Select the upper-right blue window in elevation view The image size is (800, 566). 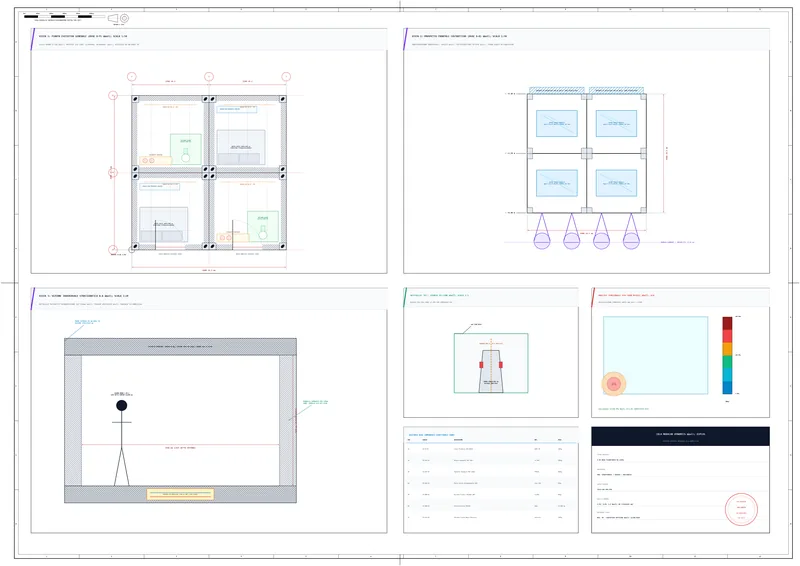point(616,123)
